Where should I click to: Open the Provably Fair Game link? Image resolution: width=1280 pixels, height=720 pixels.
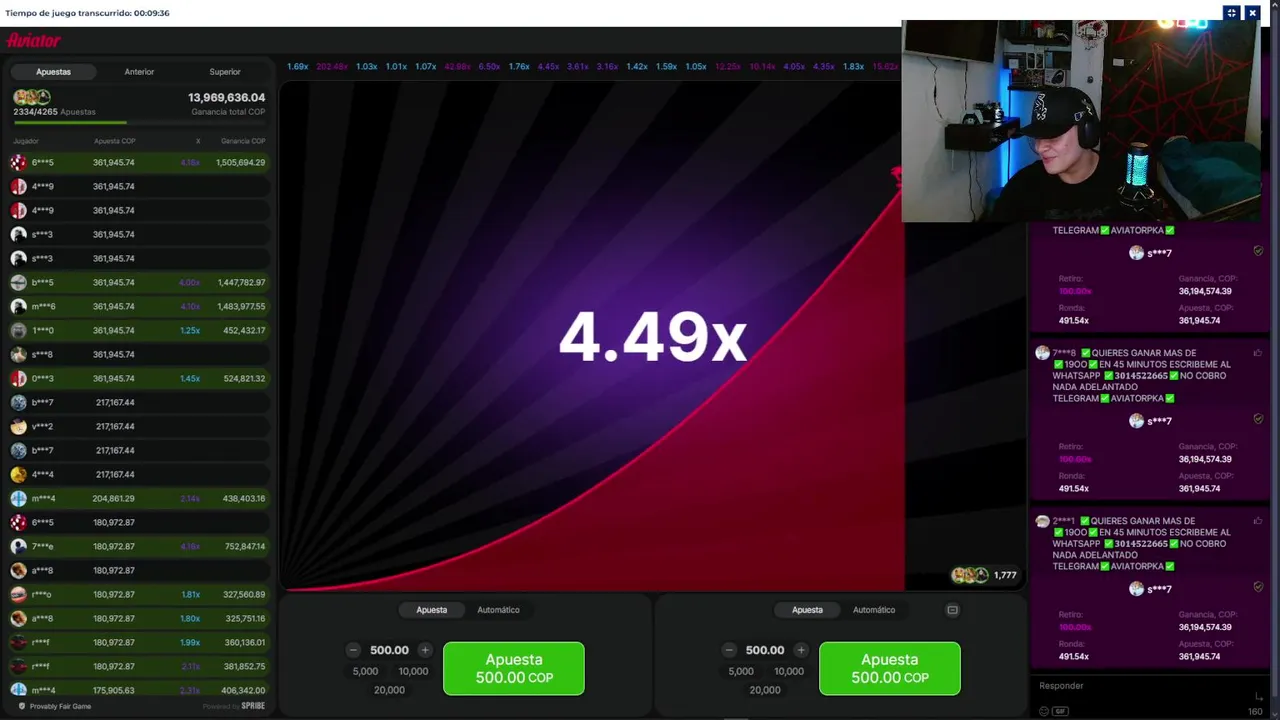pyautogui.click(x=60, y=706)
